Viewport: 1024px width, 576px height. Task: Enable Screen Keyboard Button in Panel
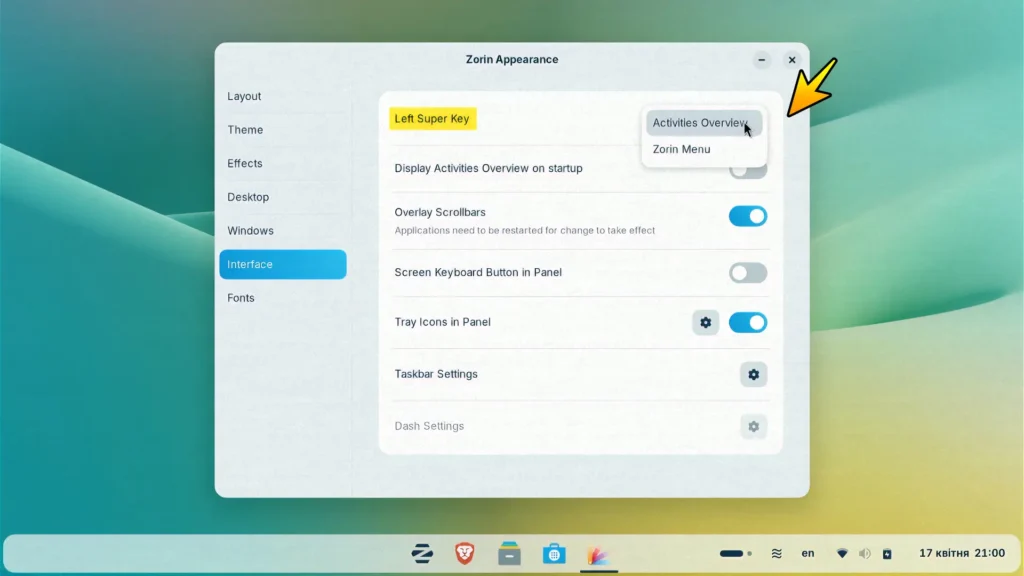pos(748,273)
